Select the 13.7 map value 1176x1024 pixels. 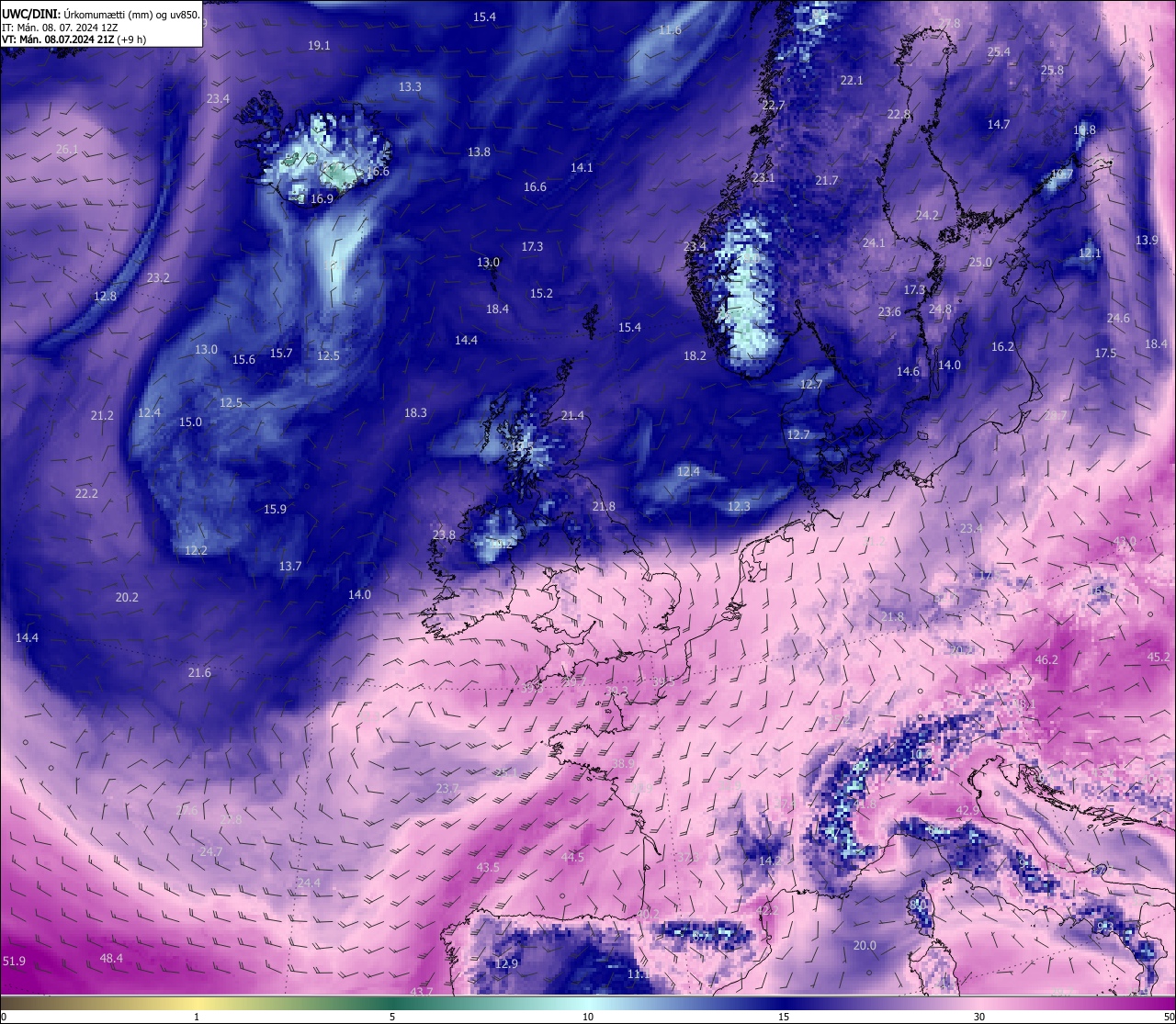coord(290,566)
